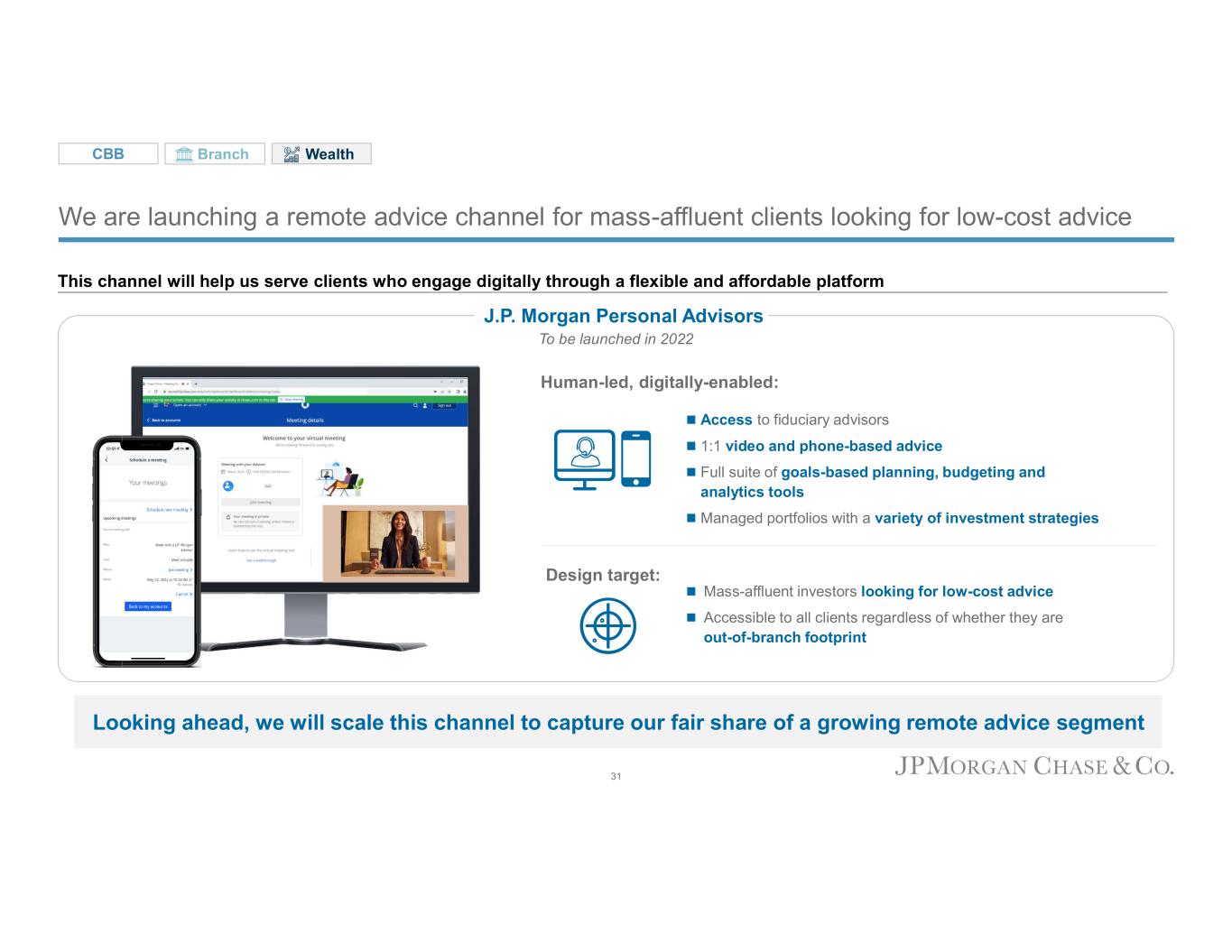Click the large smartphone icon beside the advisor monitor
Image resolution: width=1232 pixels, height=952 pixels.
[635, 458]
